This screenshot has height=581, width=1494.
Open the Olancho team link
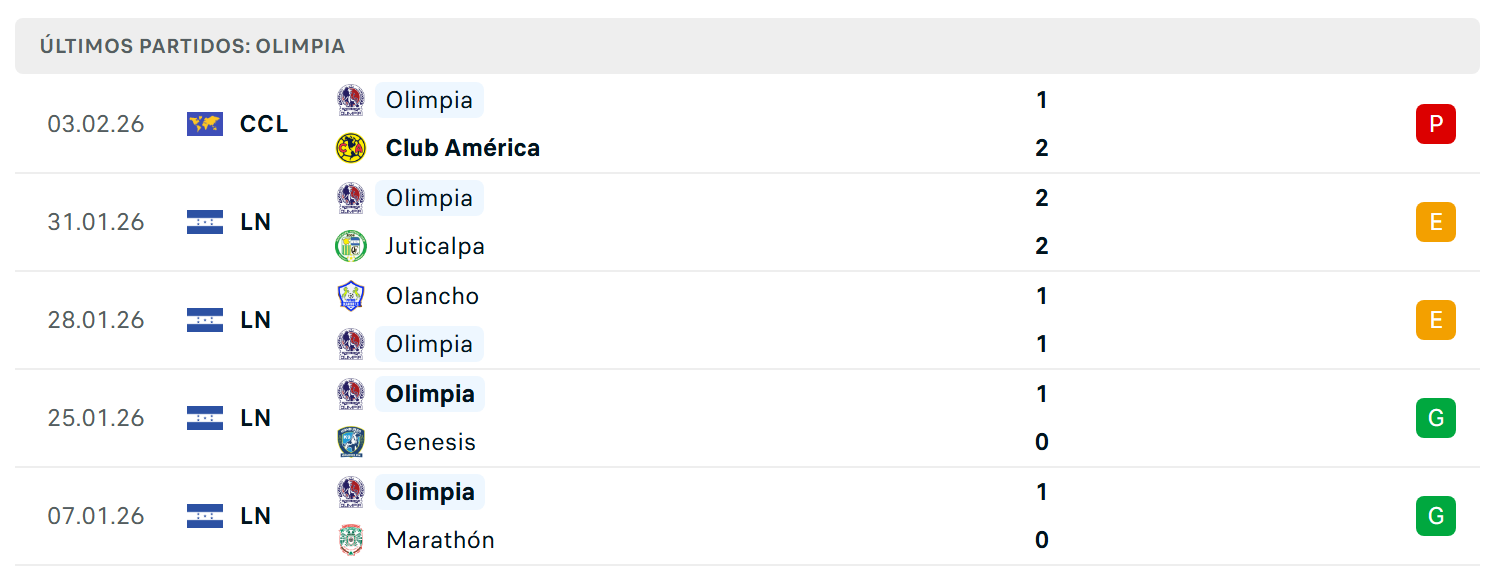(432, 296)
